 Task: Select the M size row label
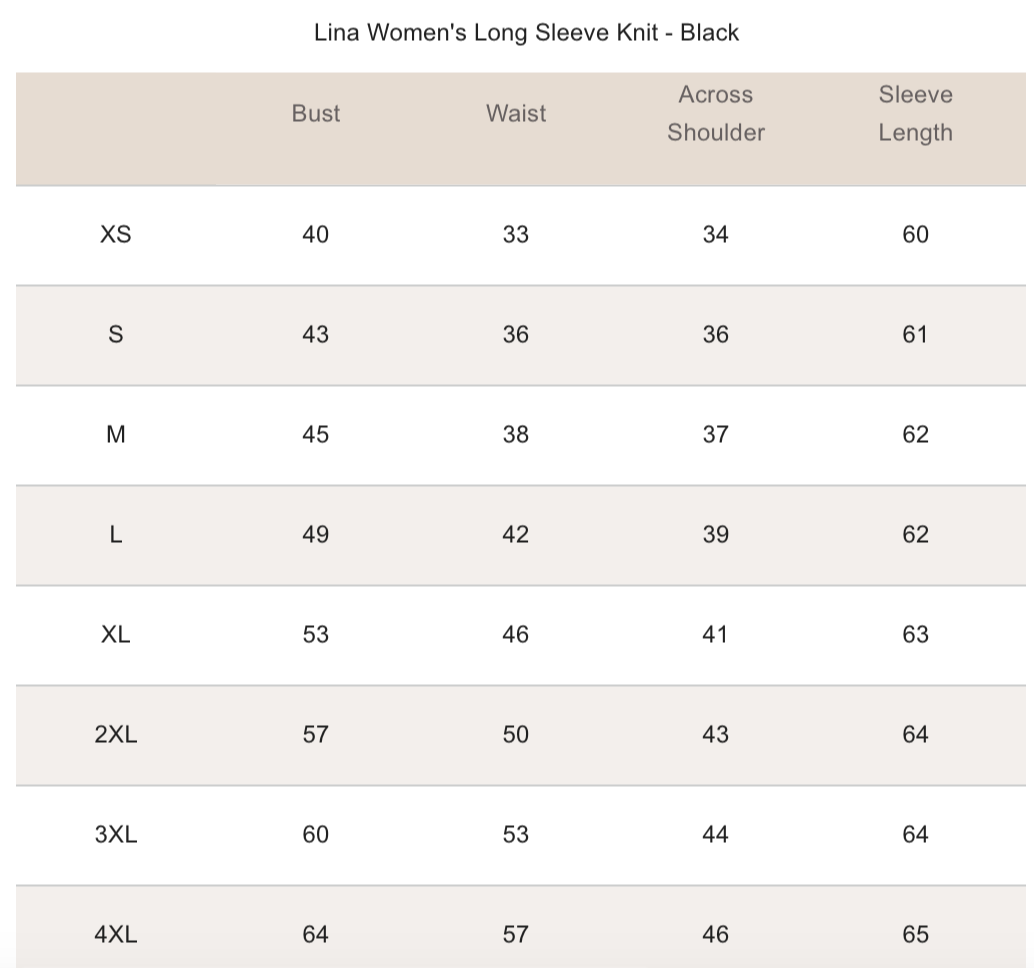coord(116,434)
